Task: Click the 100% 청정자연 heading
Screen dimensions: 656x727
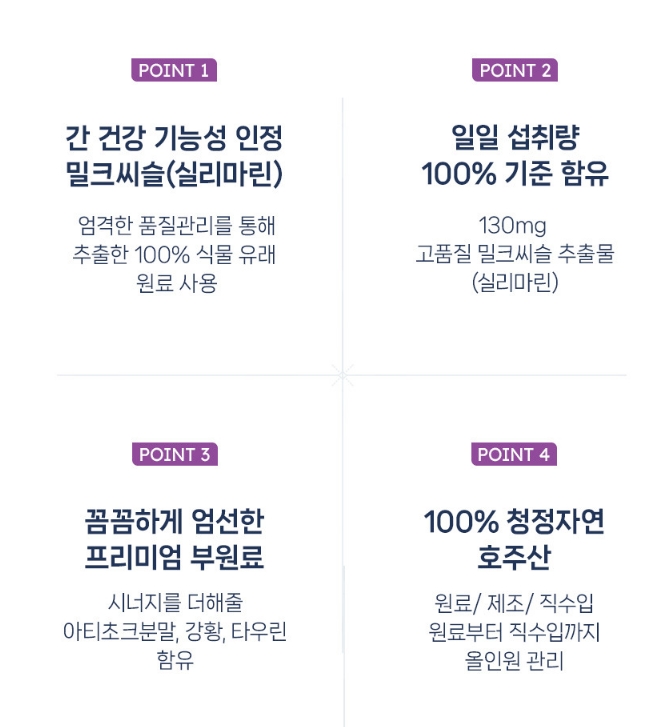Action: (x=514, y=521)
